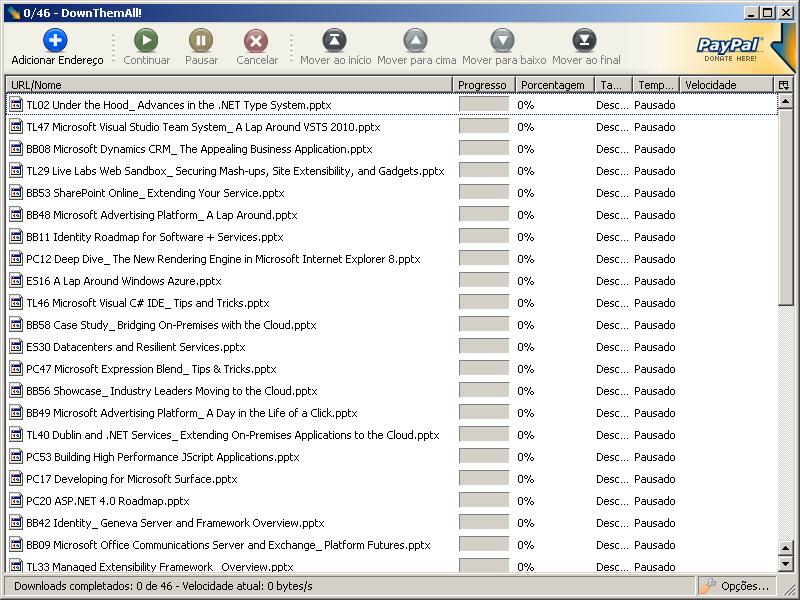Viewport: 800px width, 600px height.
Task: Click the Mover para baixo icon
Action: pos(503,40)
